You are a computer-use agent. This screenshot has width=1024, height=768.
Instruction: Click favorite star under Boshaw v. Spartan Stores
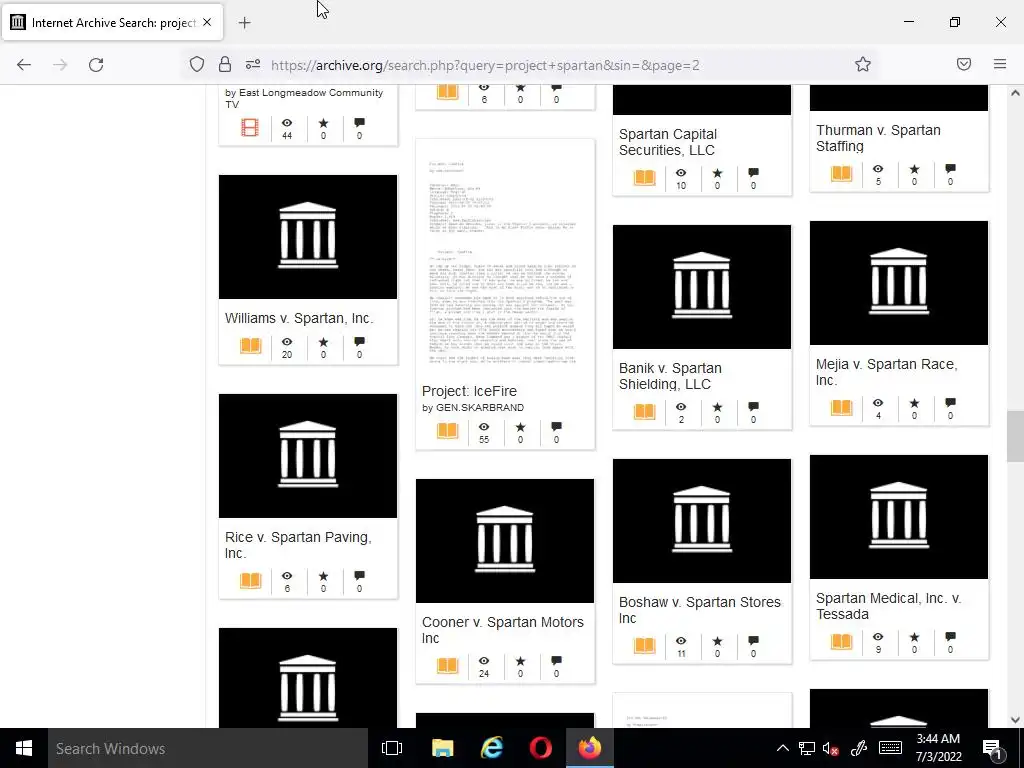(x=718, y=641)
